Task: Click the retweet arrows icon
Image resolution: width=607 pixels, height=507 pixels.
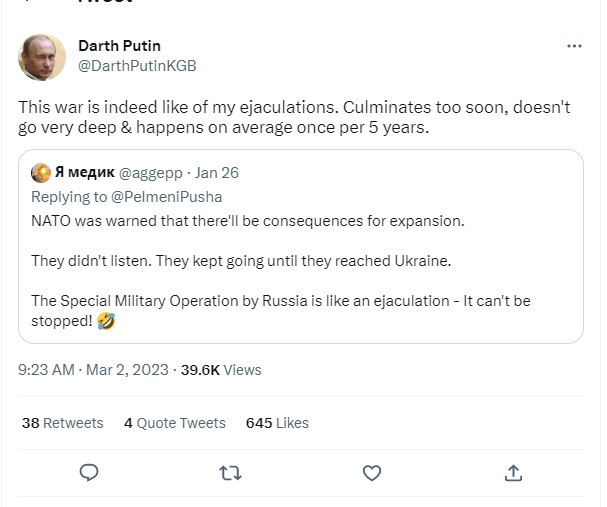Action: (230, 473)
